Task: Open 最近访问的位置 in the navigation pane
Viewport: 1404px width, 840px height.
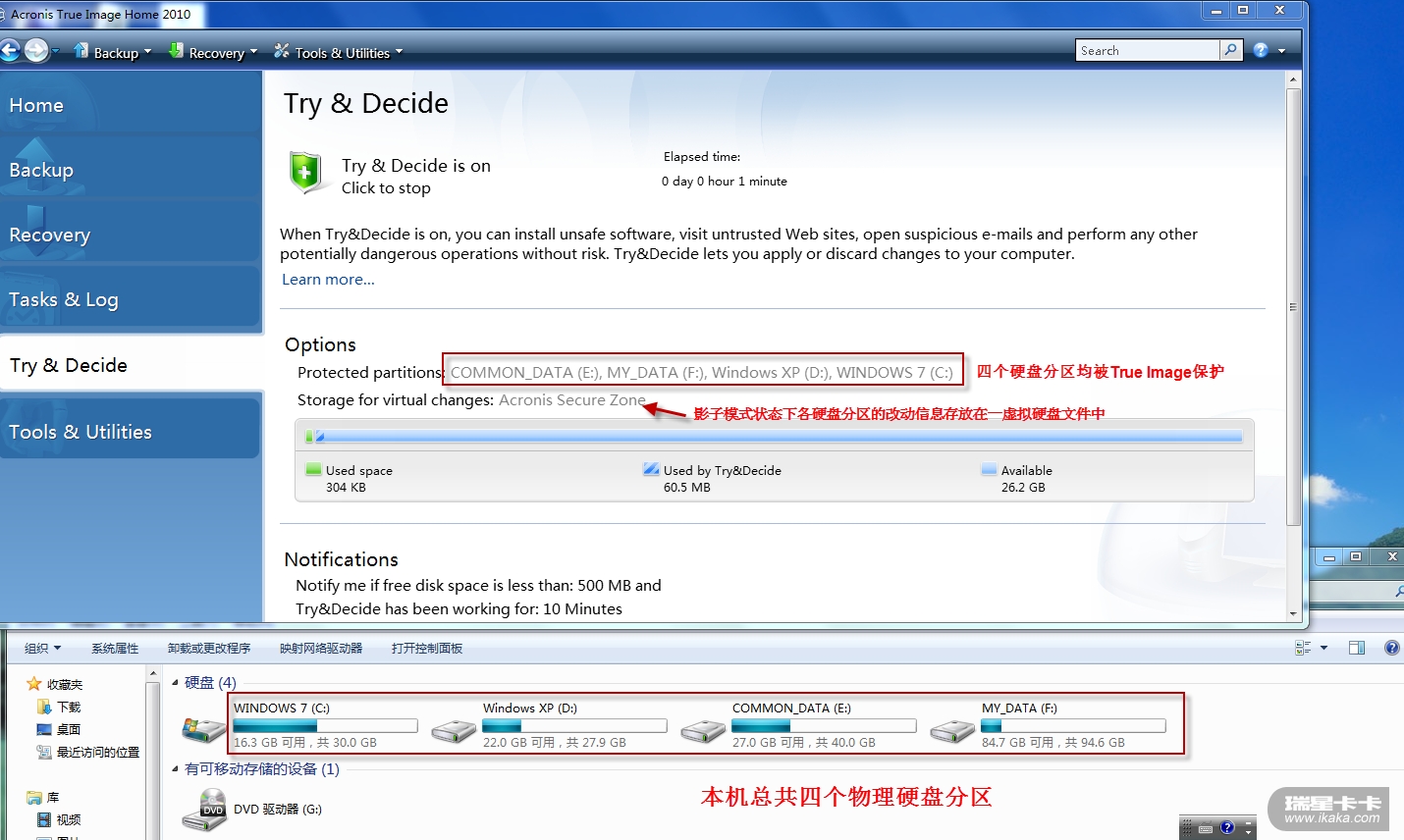Action: pos(87,752)
